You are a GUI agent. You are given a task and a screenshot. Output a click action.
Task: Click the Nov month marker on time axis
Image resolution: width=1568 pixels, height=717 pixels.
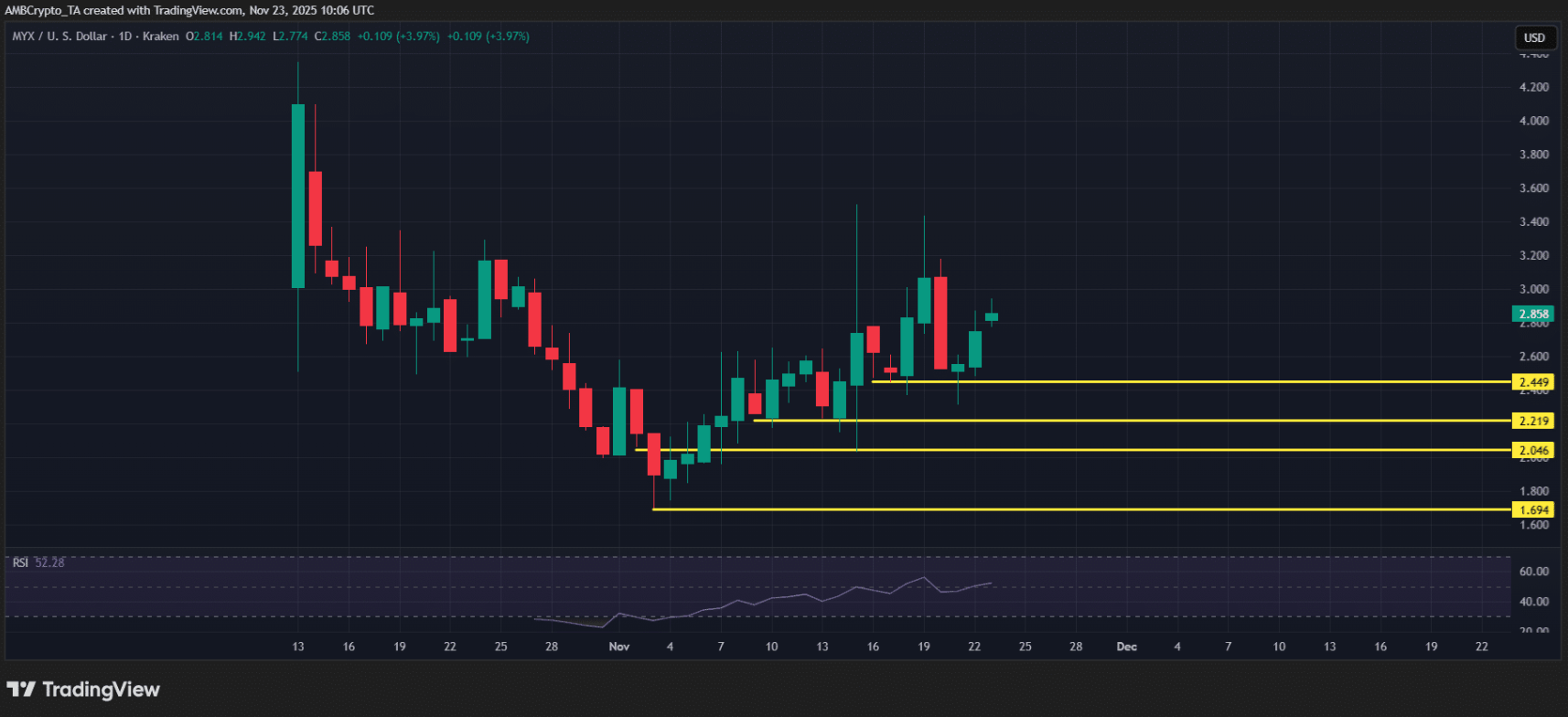pyautogui.click(x=619, y=647)
